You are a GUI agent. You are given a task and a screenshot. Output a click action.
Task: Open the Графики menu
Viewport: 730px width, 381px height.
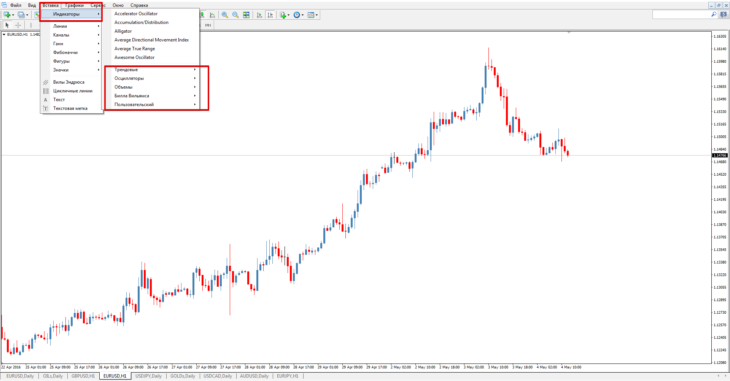click(x=74, y=5)
